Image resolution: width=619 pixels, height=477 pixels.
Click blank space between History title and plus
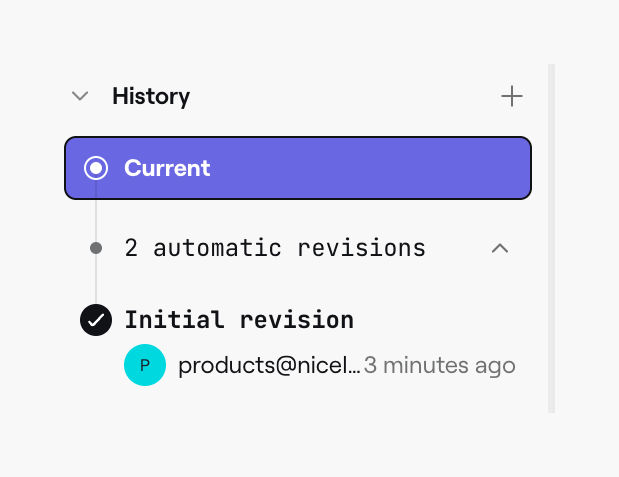tap(340, 96)
